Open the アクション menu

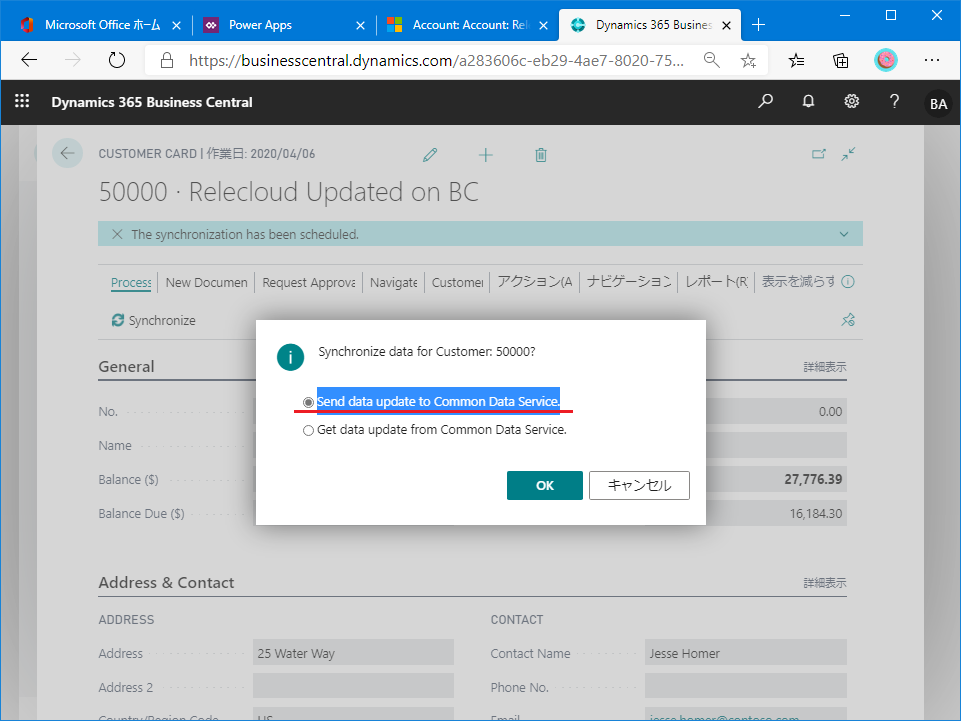pos(535,282)
